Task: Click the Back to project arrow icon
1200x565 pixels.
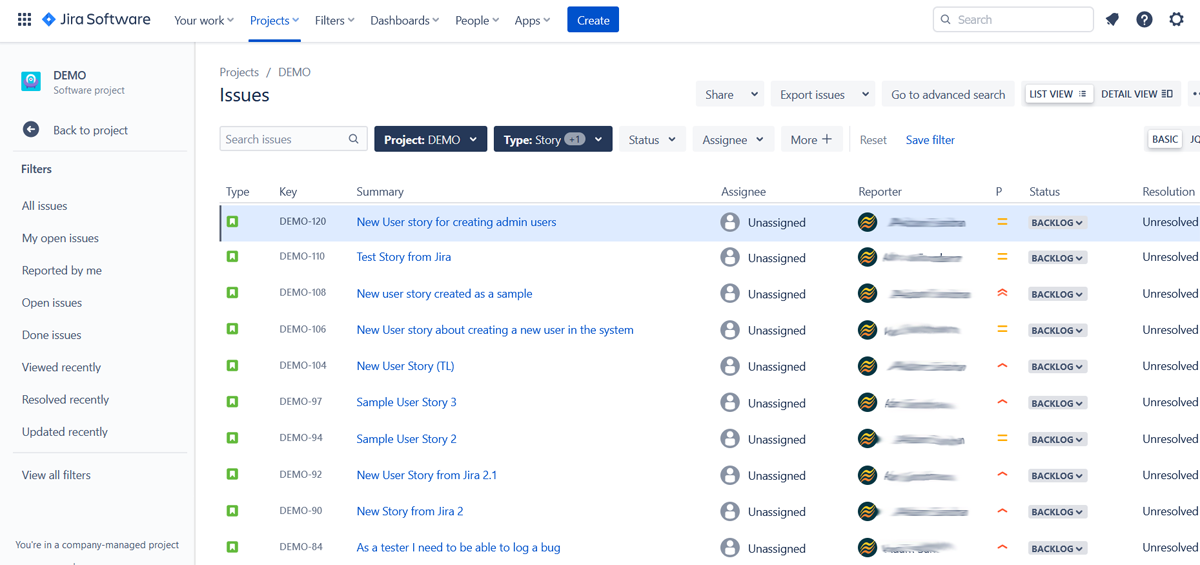Action: click(31, 130)
